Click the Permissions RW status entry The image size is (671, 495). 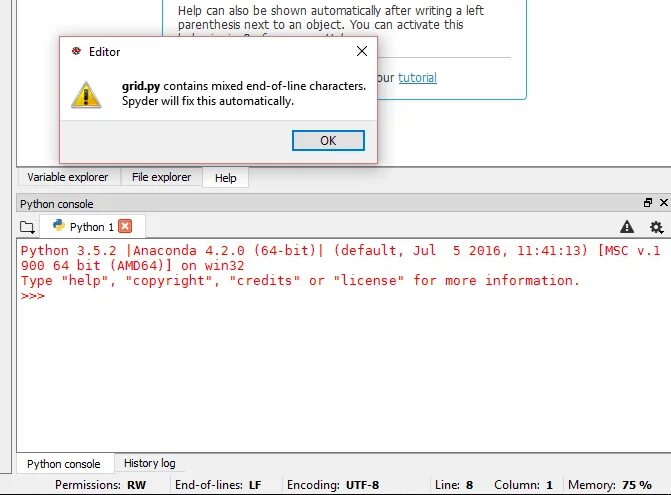[x=101, y=485]
